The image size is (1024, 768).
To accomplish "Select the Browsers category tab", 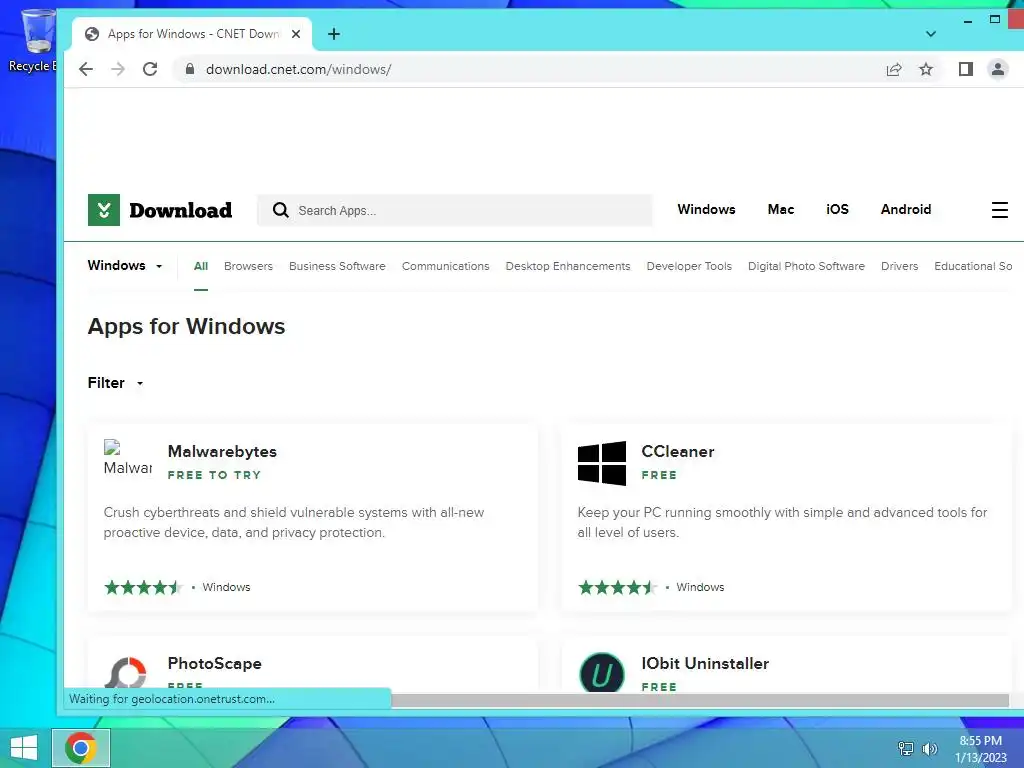I will (x=248, y=266).
